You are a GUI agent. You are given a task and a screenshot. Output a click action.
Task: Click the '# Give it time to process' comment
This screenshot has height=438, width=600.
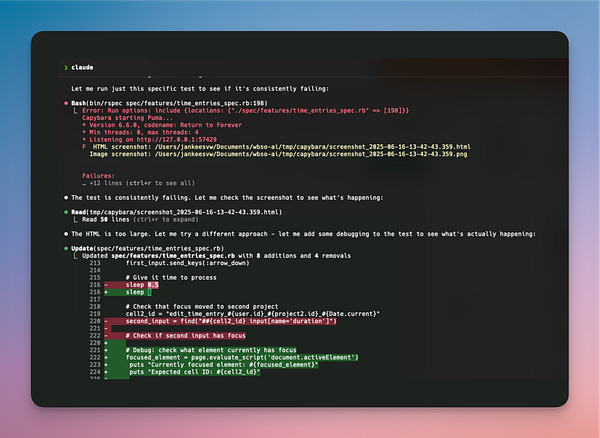[x=171, y=277]
